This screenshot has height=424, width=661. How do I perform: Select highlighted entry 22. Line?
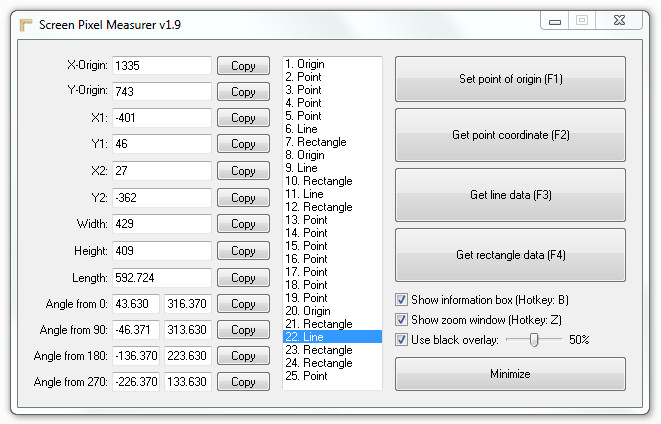pyautogui.click(x=332, y=337)
